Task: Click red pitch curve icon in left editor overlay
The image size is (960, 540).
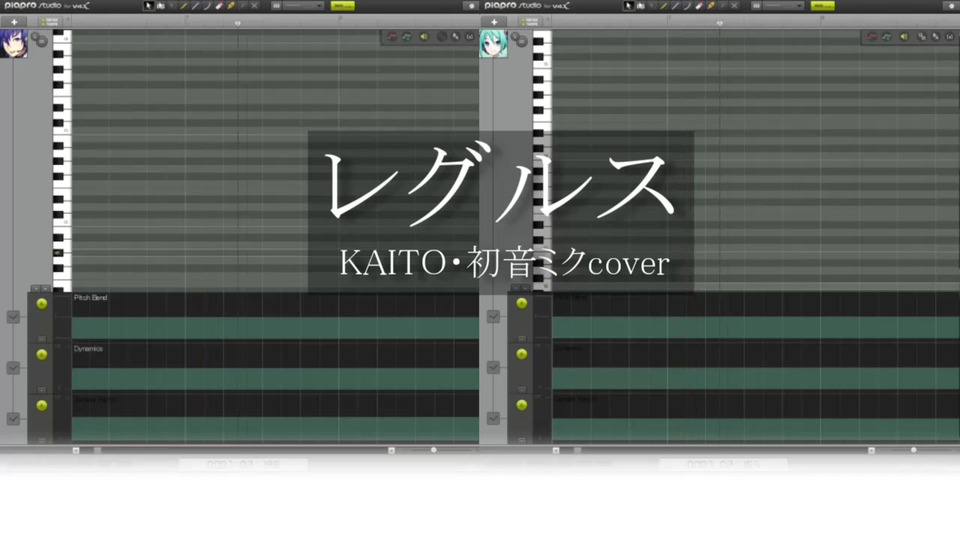Action: coord(392,37)
